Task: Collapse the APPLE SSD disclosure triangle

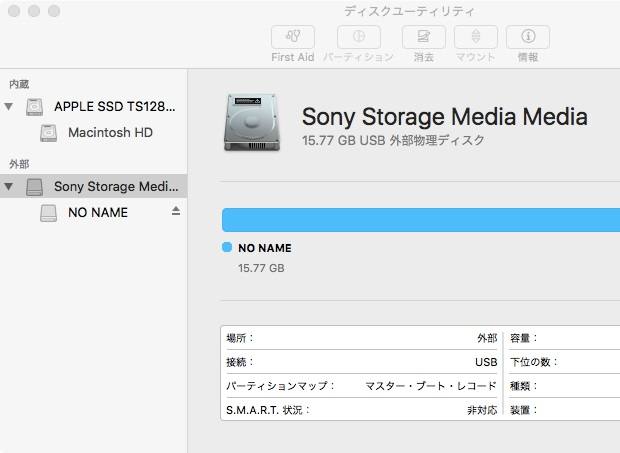Action: (10, 107)
